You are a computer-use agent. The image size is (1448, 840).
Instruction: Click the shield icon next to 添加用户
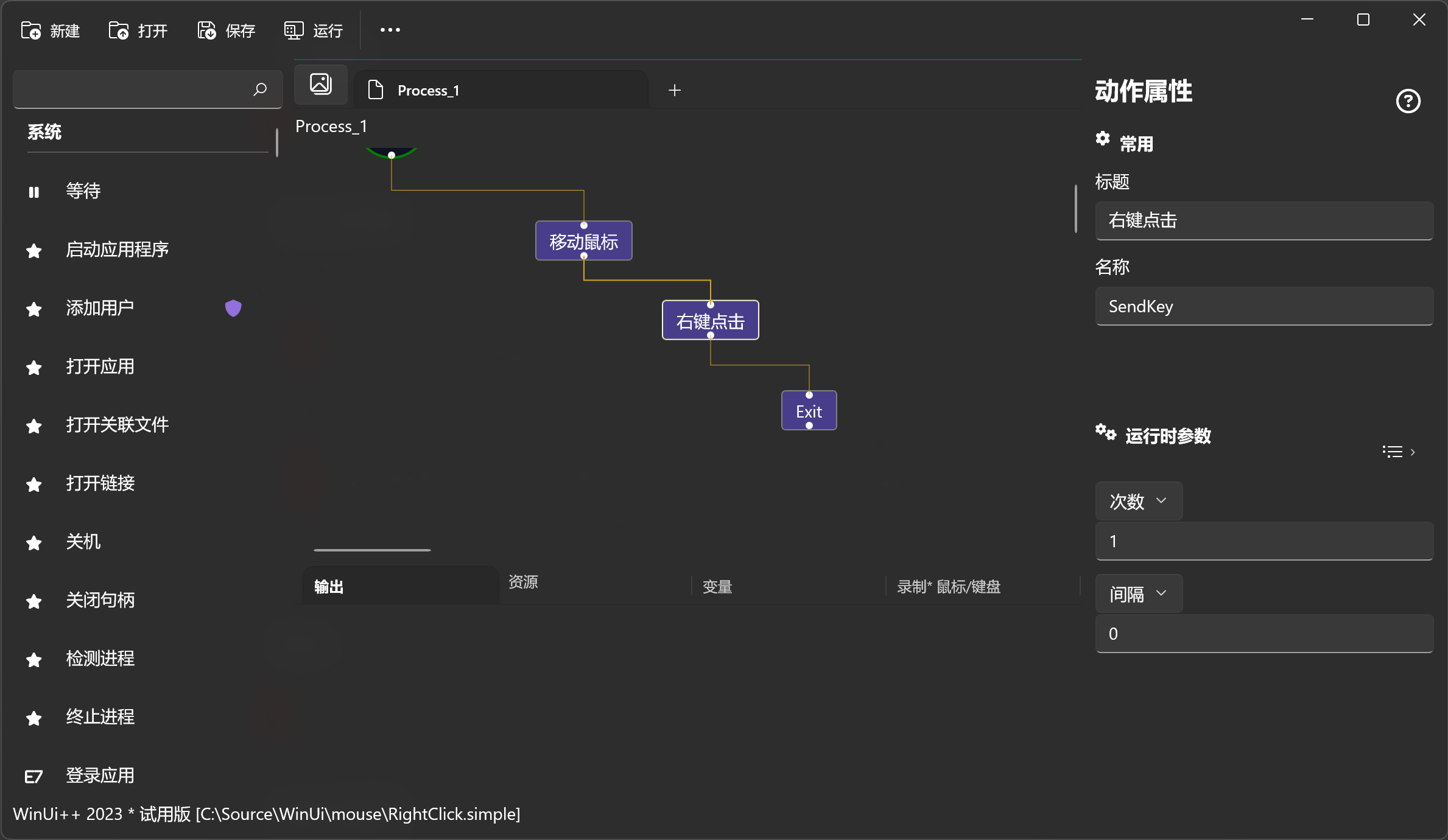point(233,308)
